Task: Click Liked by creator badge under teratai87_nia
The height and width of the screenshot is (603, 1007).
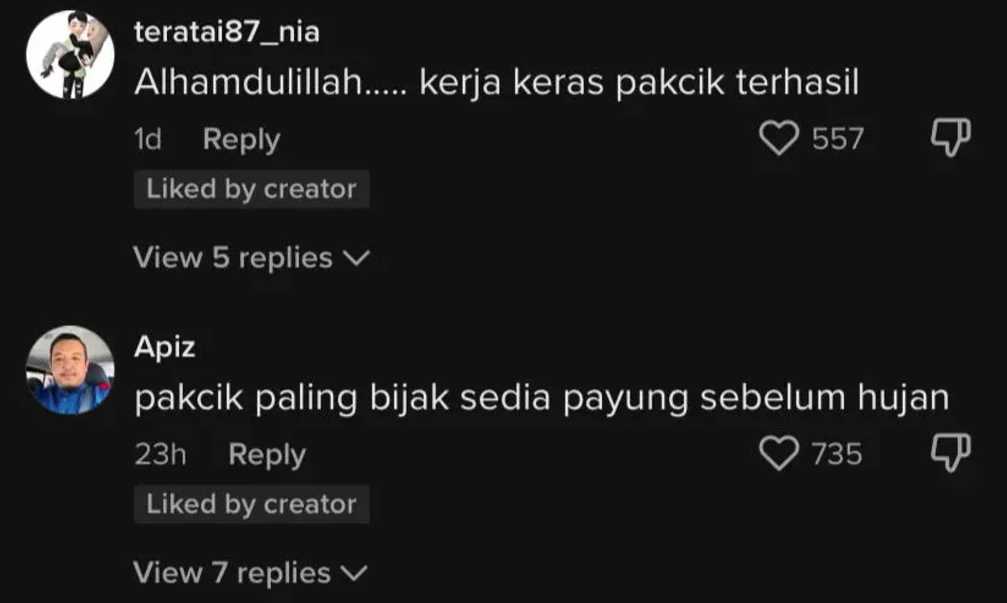Action: click(251, 189)
